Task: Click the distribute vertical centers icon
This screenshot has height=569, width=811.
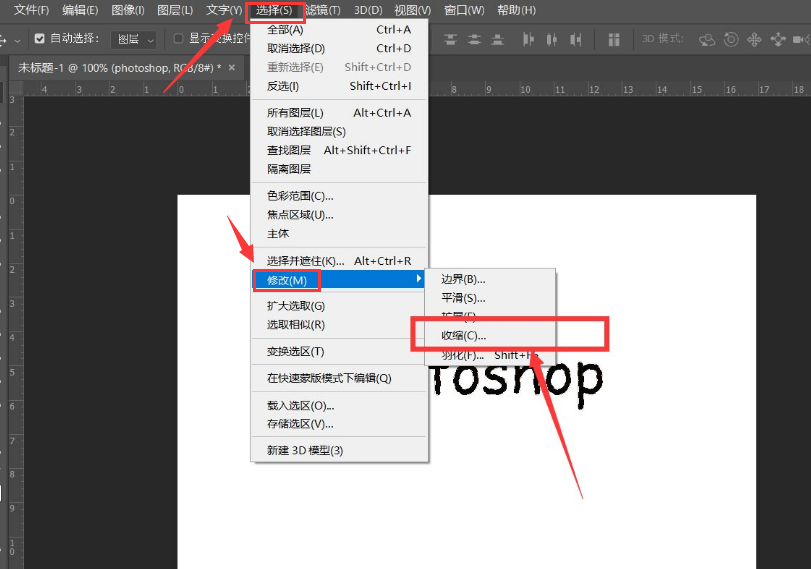Action: click(x=474, y=39)
